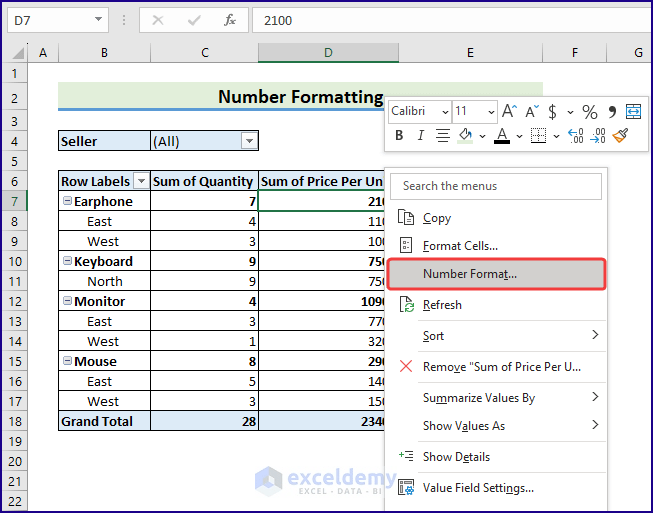653x513 pixels.
Task: Toggle bold in the mini toolbar
Action: pos(399,135)
